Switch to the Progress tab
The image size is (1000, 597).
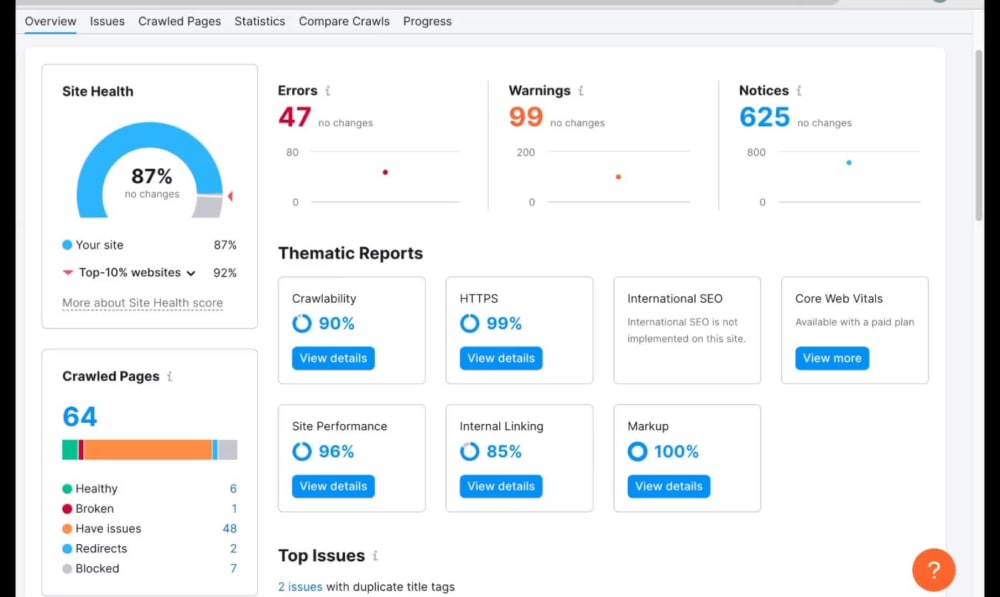pos(427,21)
